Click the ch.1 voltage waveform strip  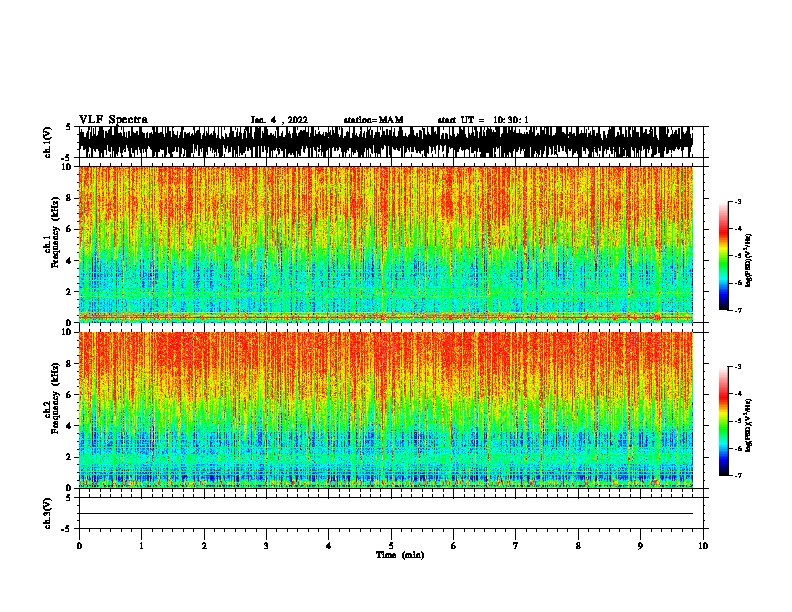pos(386,142)
